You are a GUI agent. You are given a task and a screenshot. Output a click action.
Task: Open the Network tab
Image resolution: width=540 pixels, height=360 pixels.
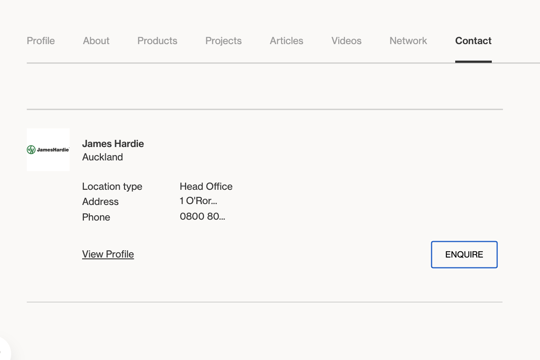pyautogui.click(x=408, y=41)
